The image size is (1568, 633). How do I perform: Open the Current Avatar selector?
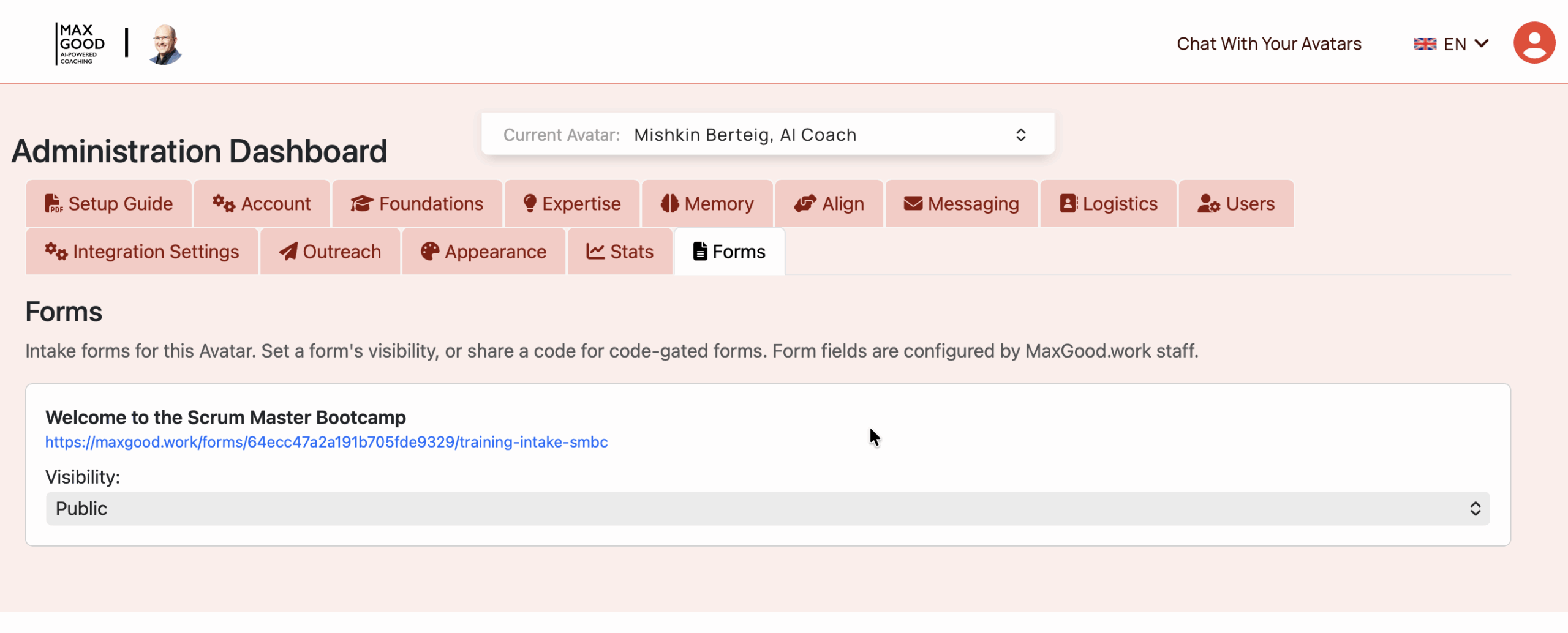(x=767, y=134)
